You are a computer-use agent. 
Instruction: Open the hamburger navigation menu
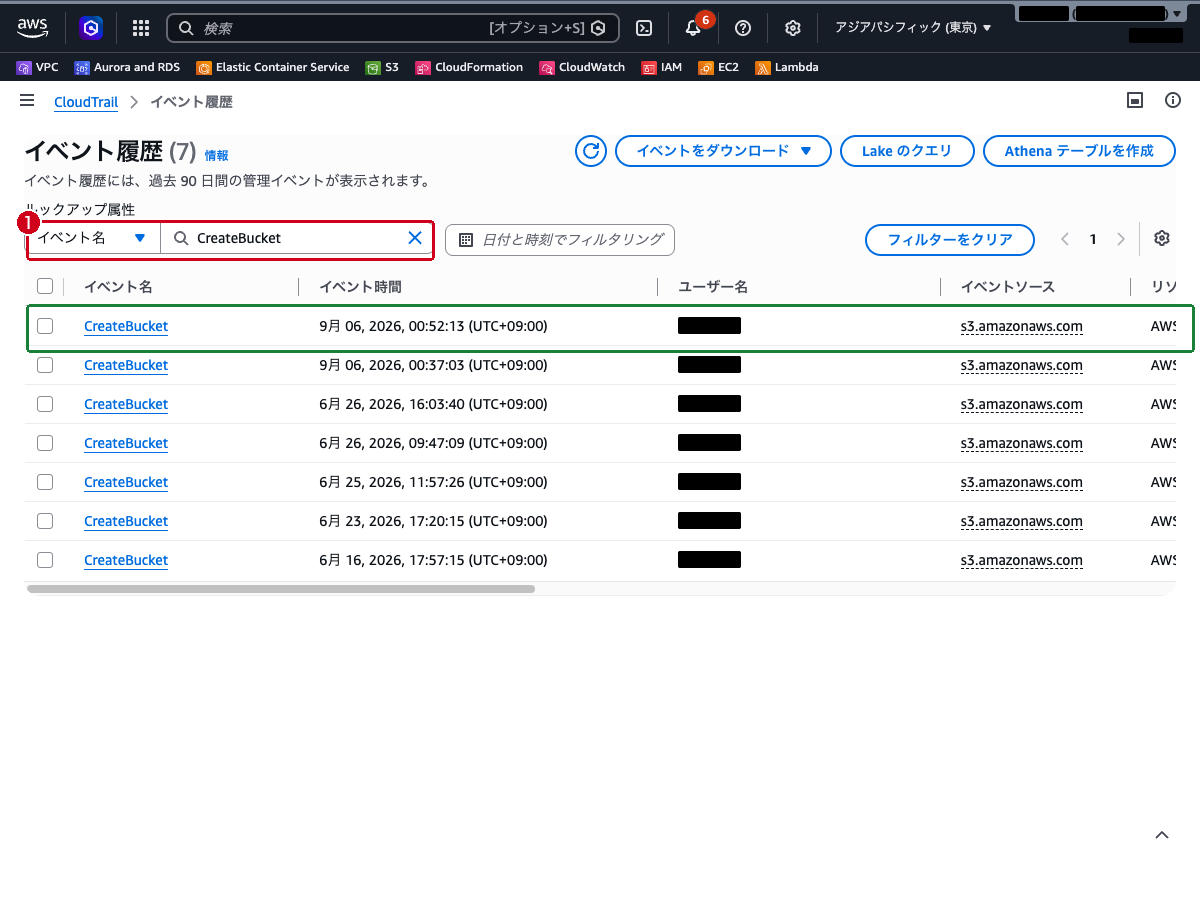[x=27, y=101]
